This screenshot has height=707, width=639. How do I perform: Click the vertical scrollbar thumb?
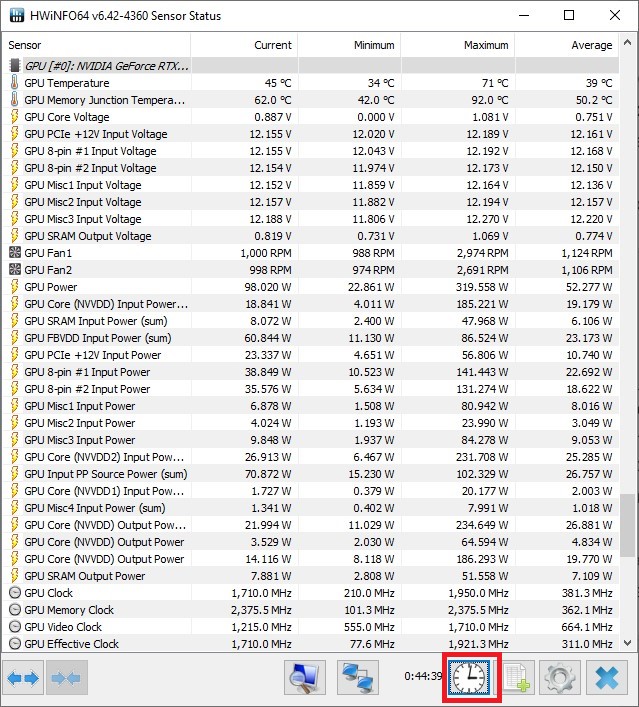pos(627,525)
